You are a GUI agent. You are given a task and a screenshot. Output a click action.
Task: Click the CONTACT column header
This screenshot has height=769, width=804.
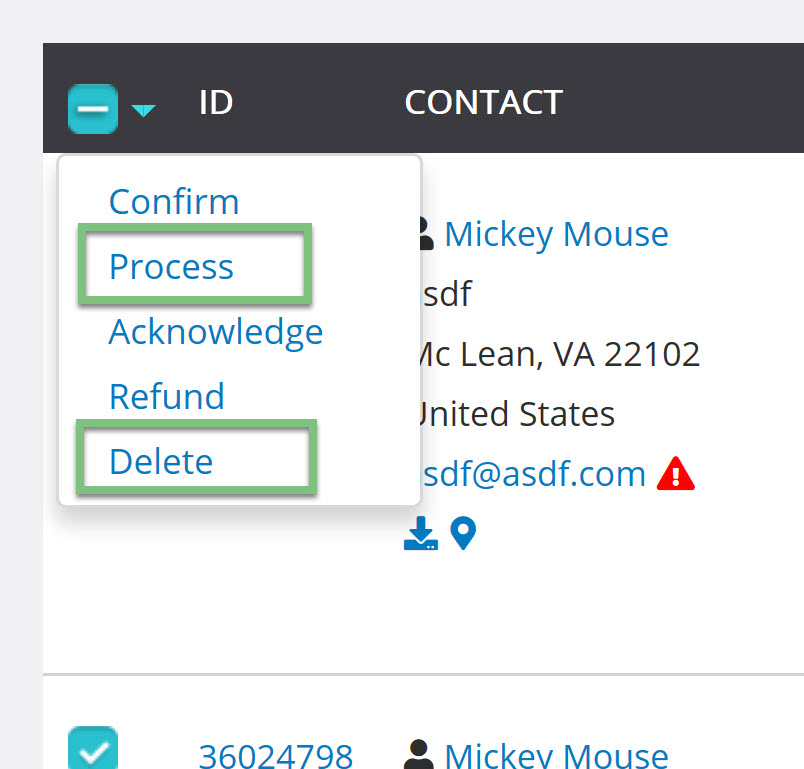click(x=484, y=102)
